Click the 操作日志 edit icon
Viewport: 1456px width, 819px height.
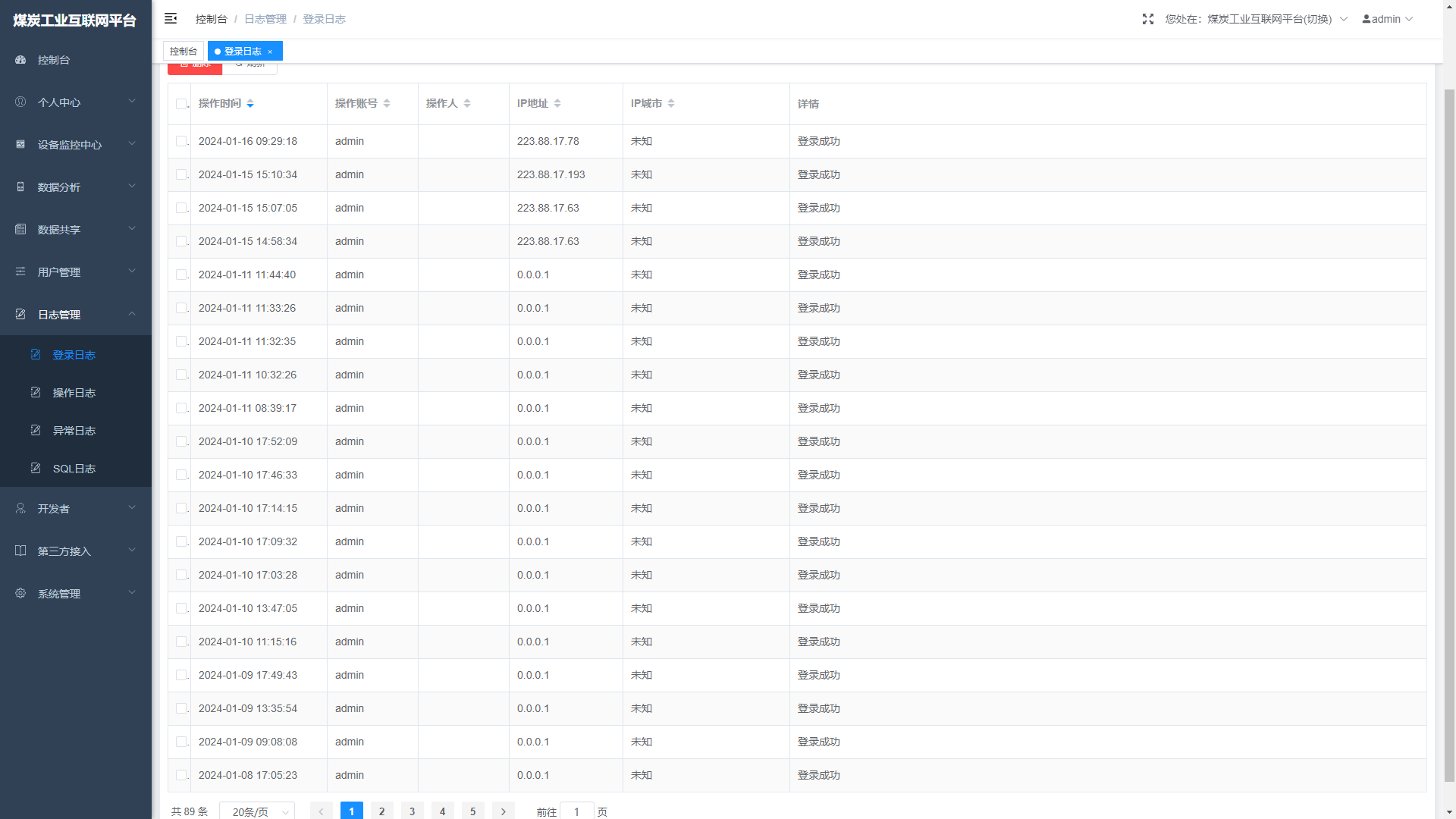(36, 392)
